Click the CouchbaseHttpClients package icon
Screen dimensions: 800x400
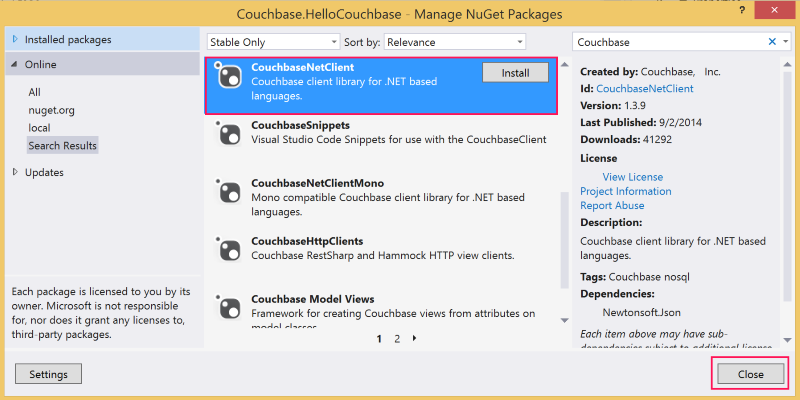230,249
